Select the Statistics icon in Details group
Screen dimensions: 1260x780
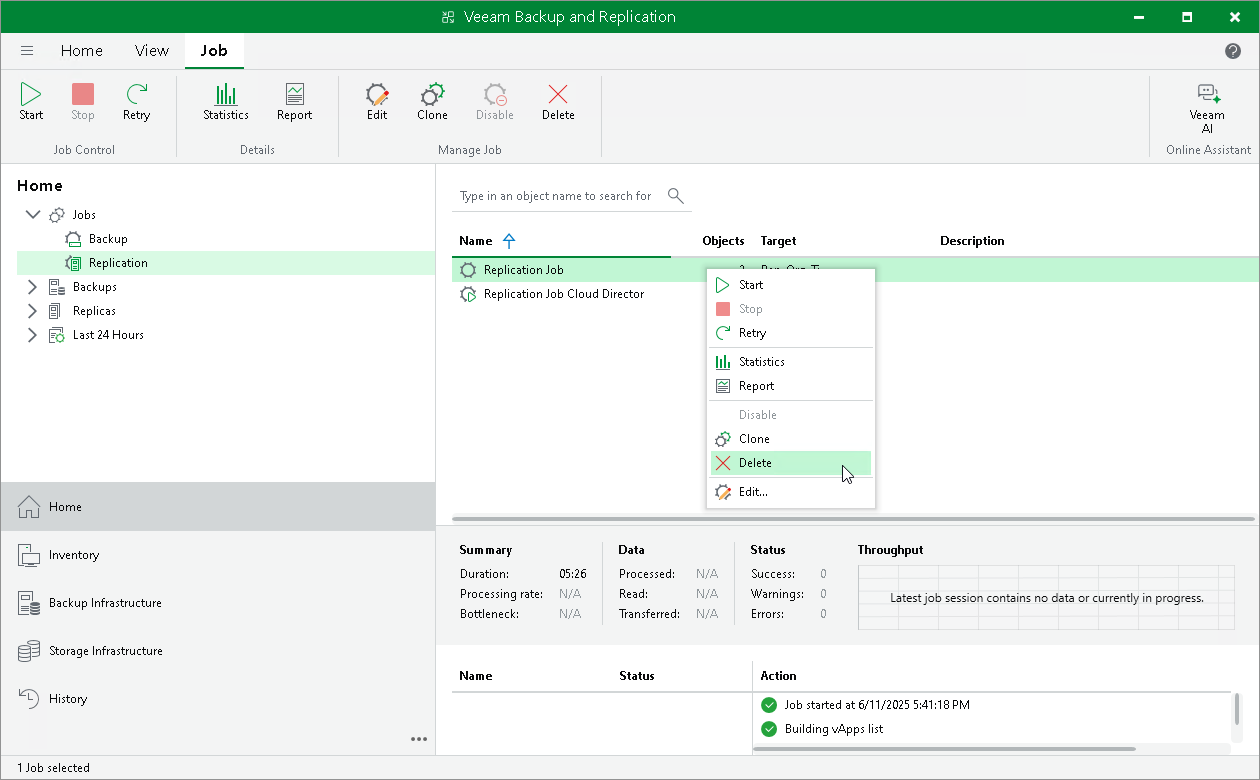pyautogui.click(x=225, y=100)
